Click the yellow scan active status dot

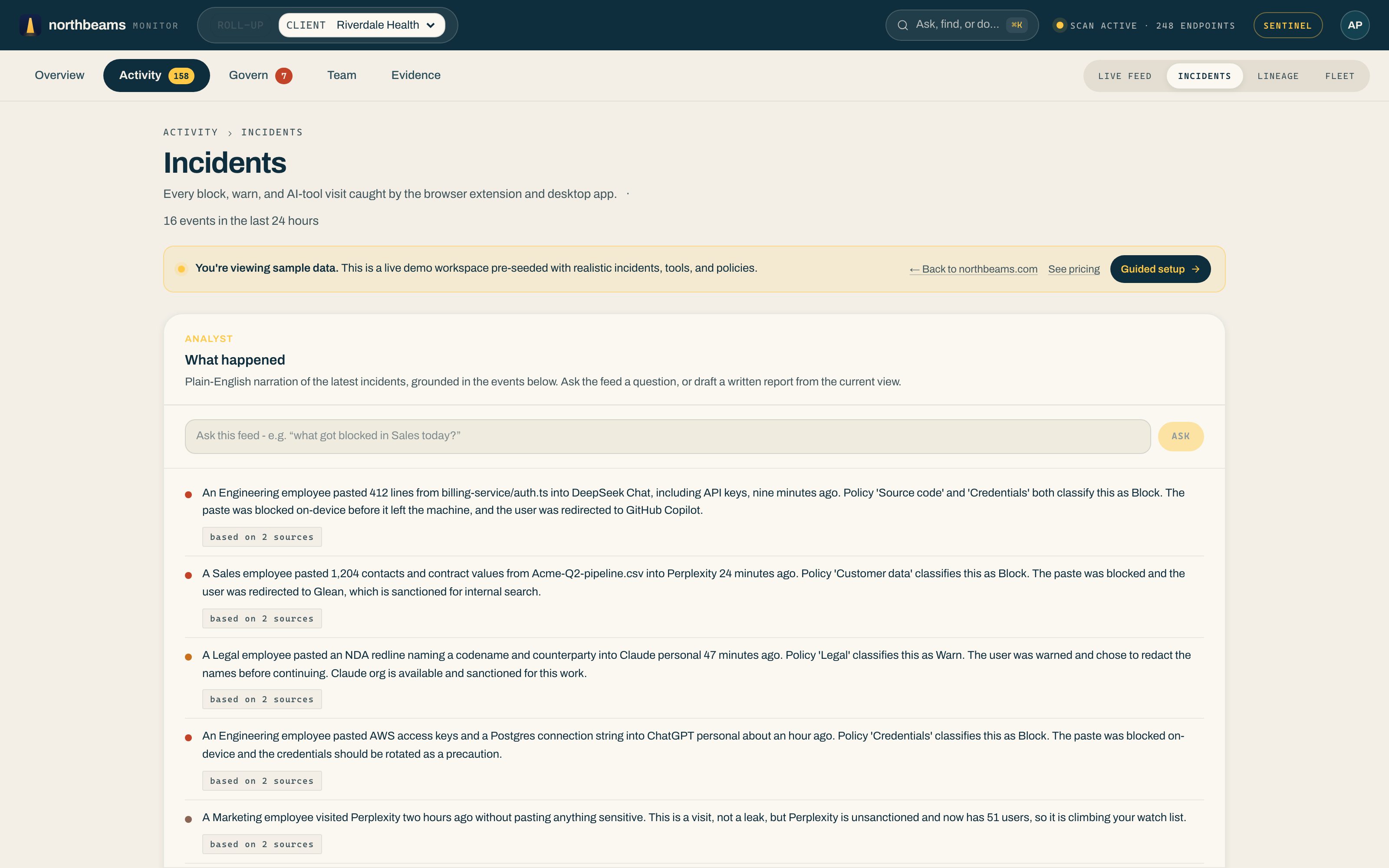coord(1060,25)
